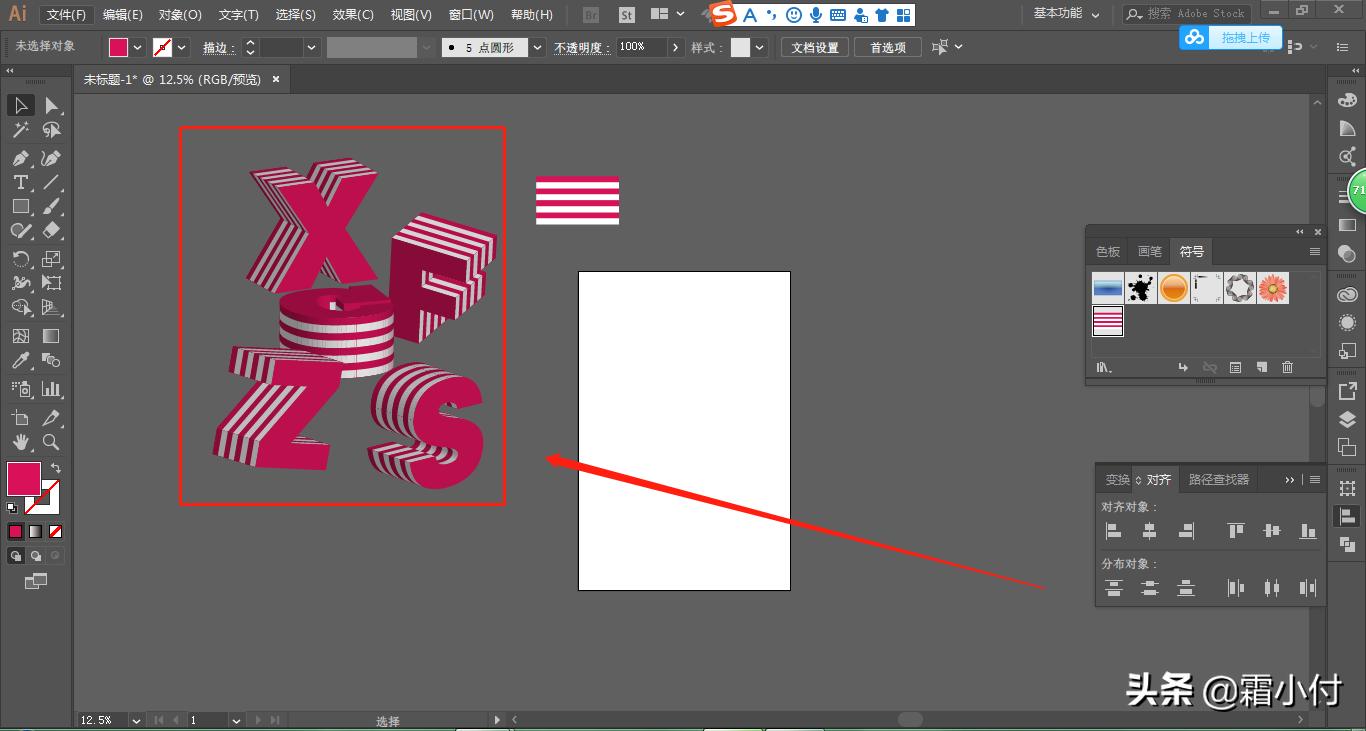Apply vertical align top in the Align panel
Viewport: 1366px width, 731px height.
point(1236,530)
